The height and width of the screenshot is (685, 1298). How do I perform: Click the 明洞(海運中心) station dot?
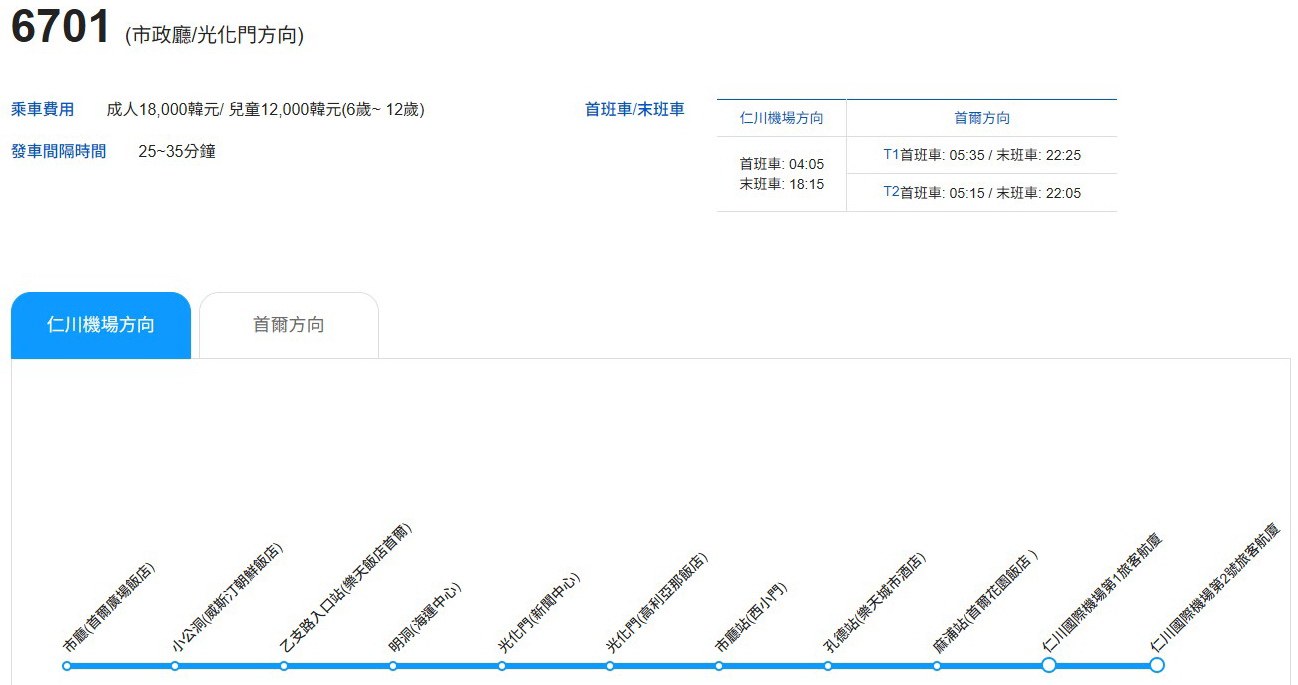click(393, 665)
